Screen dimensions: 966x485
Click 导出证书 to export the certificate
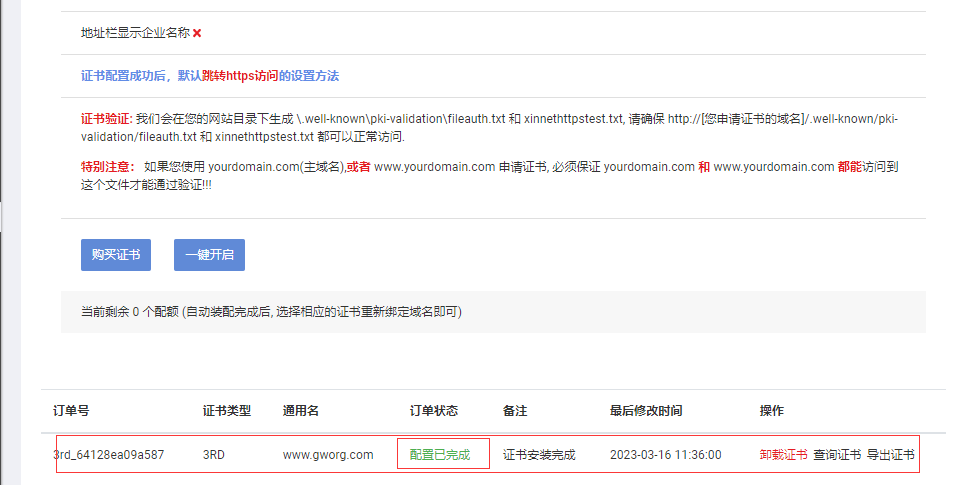[x=890, y=454]
